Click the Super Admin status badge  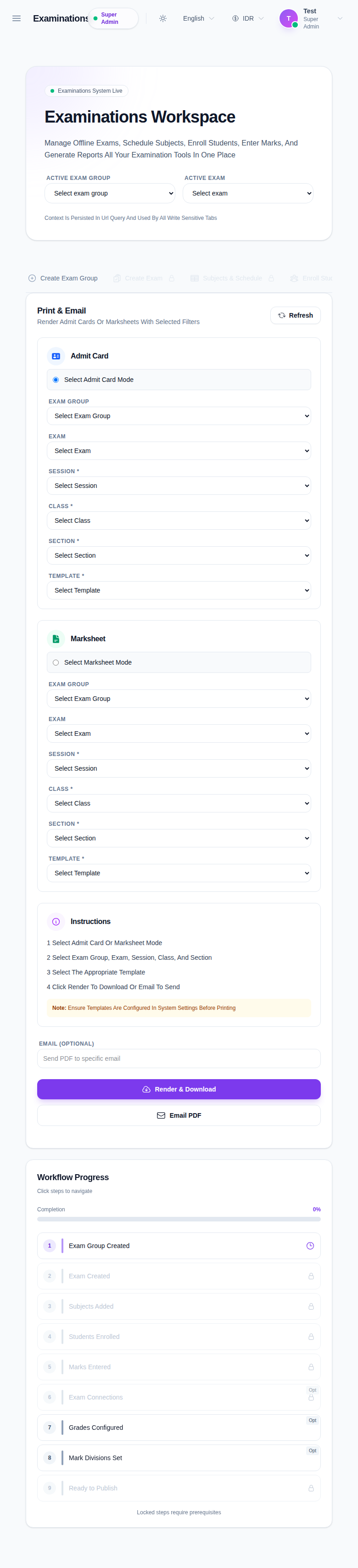click(113, 18)
